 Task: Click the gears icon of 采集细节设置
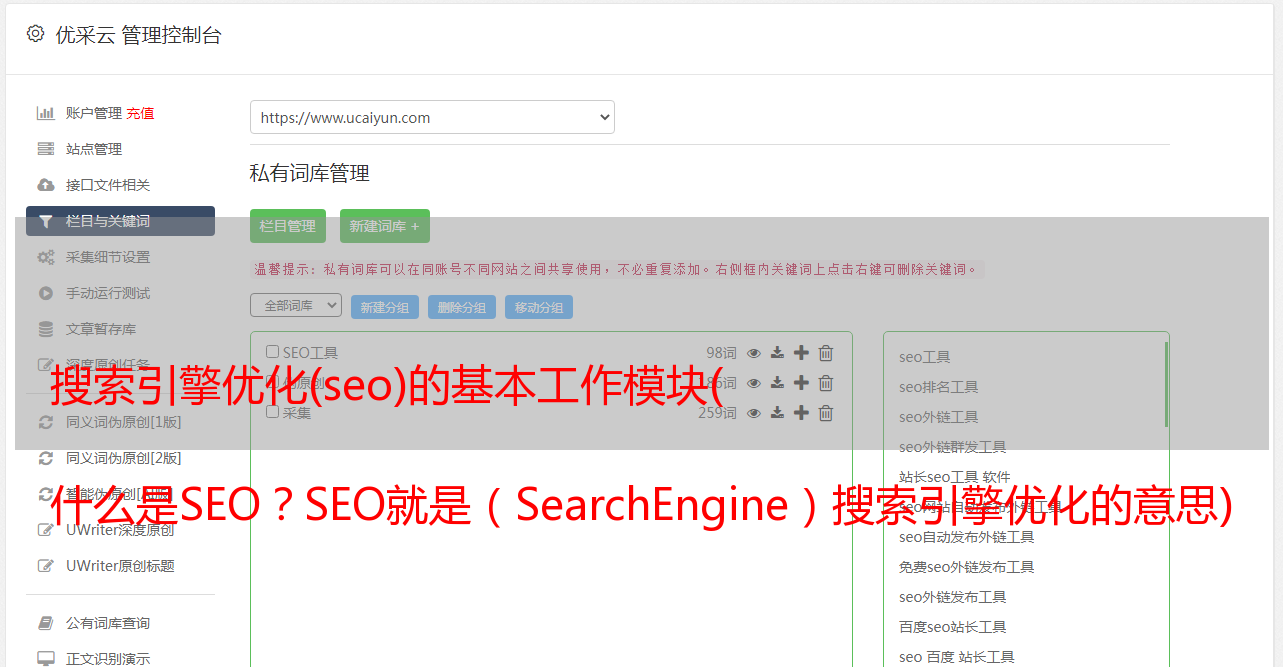tap(45, 257)
